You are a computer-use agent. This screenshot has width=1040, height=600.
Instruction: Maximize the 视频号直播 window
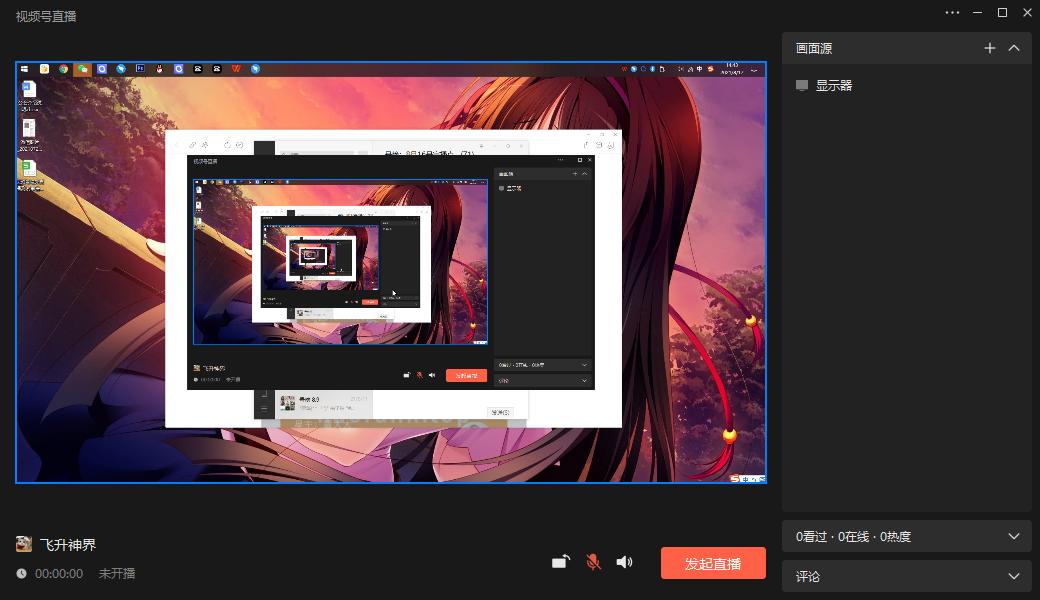click(1002, 13)
